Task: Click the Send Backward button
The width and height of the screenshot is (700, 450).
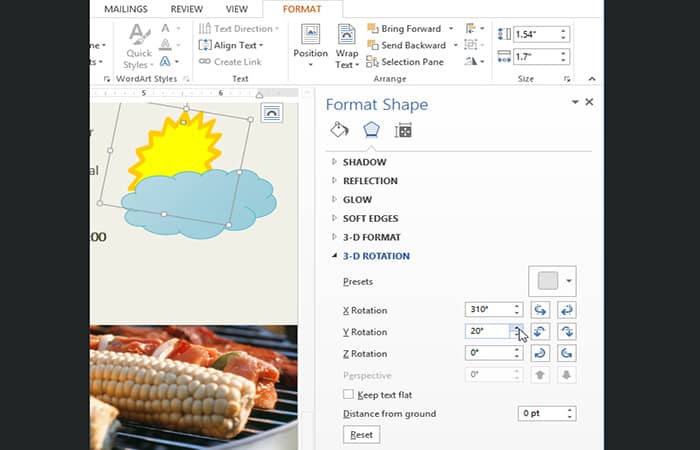Action: click(x=407, y=45)
